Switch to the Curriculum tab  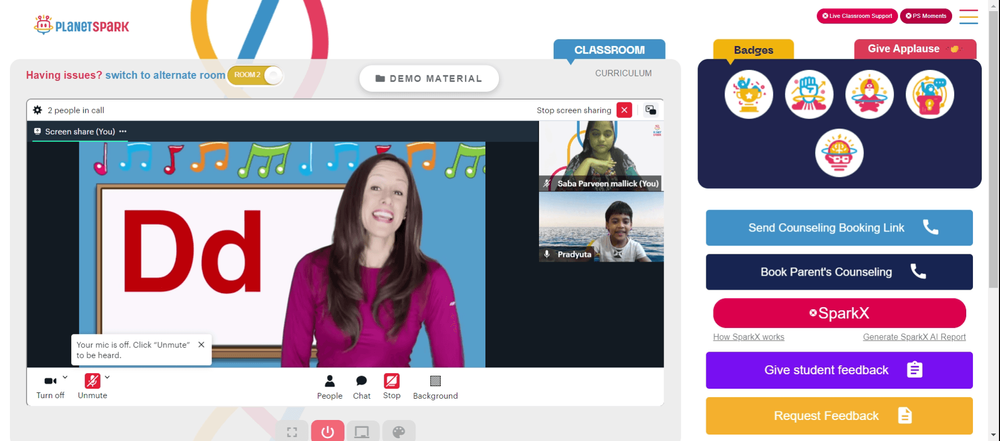(x=623, y=73)
